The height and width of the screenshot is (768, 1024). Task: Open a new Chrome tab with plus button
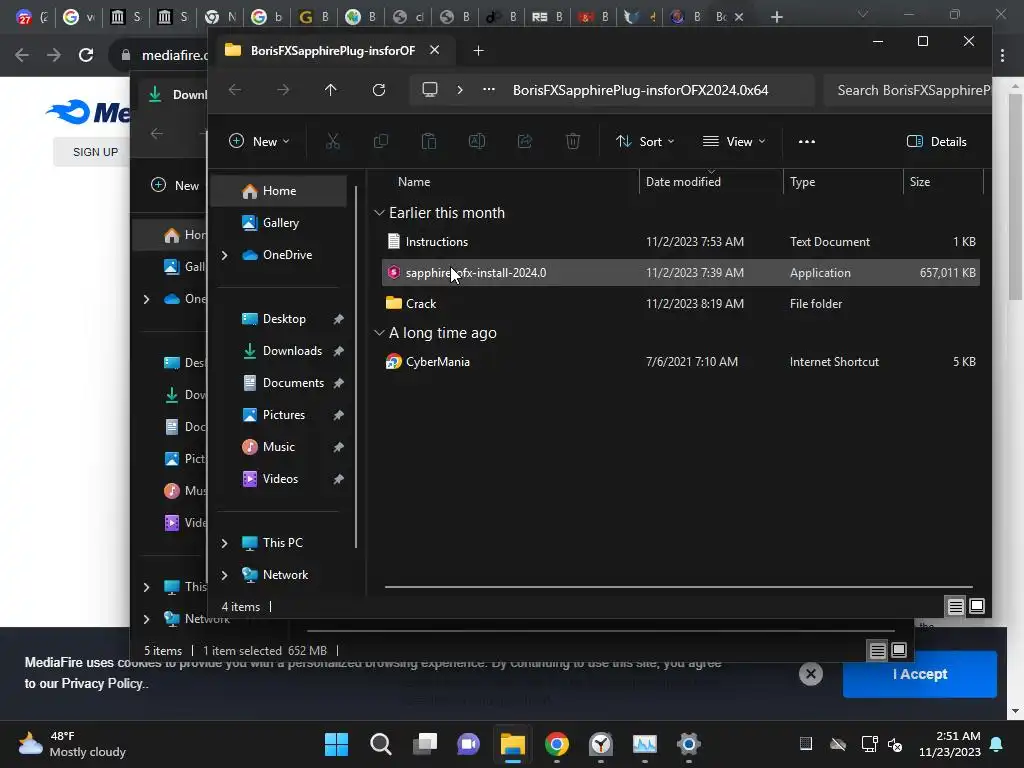(x=776, y=17)
